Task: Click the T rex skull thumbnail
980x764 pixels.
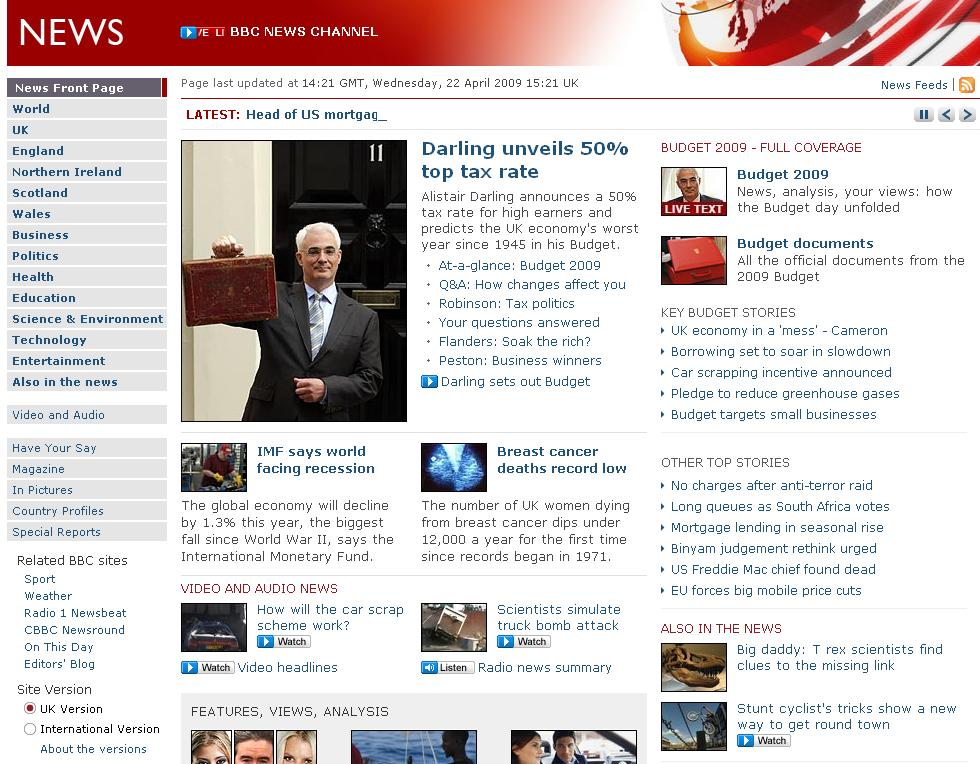Action: click(x=694, y=667)
